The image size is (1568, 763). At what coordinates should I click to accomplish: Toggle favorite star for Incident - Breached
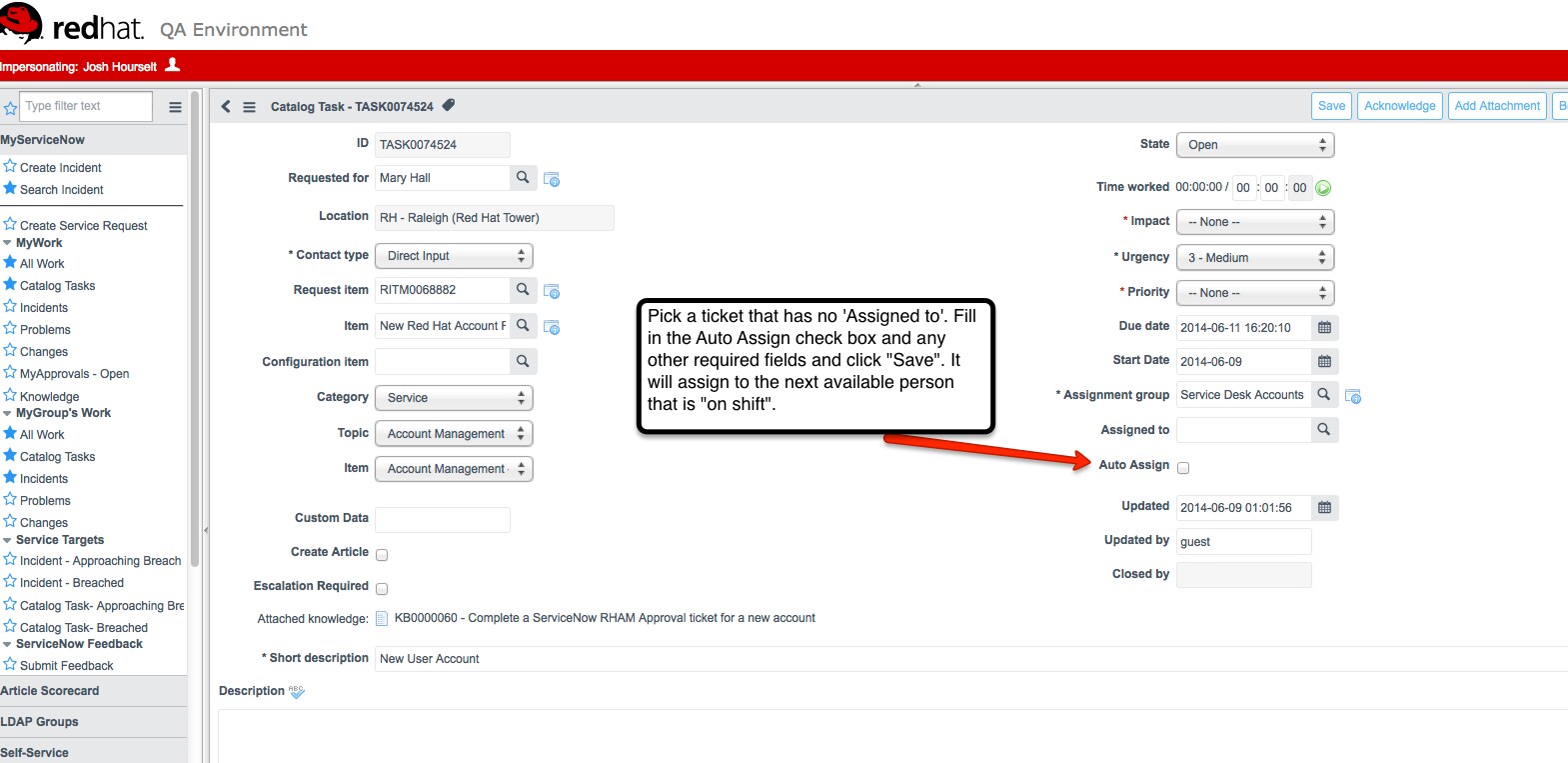click(10, 581)
